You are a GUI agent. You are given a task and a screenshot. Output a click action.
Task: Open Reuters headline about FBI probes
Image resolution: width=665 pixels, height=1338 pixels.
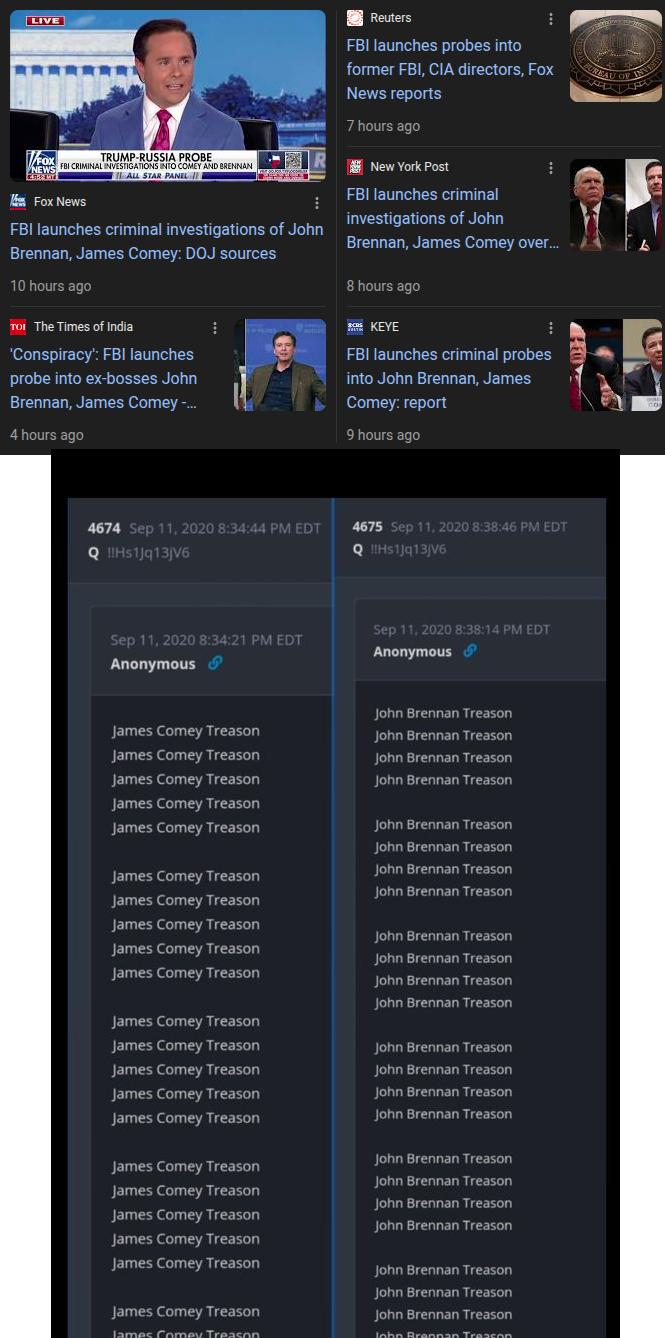click(450, 69)
